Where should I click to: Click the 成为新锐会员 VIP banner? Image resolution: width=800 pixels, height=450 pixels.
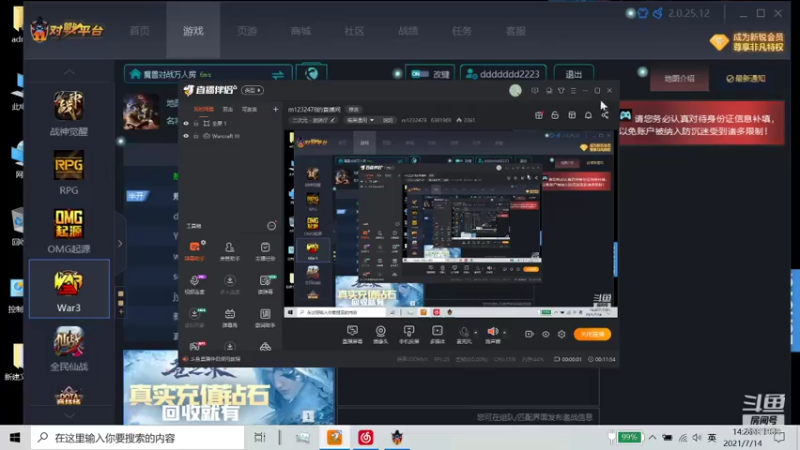[x=746, y=42]
